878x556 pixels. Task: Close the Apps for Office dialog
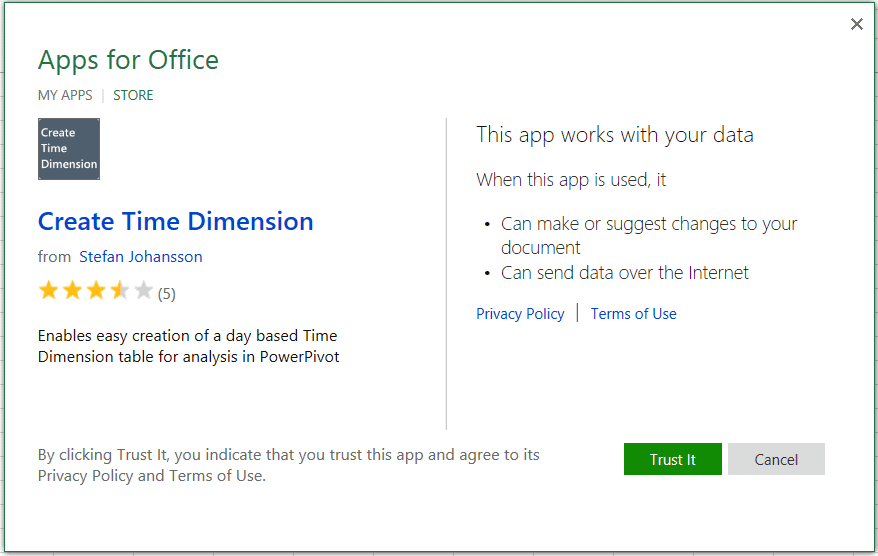856,25
